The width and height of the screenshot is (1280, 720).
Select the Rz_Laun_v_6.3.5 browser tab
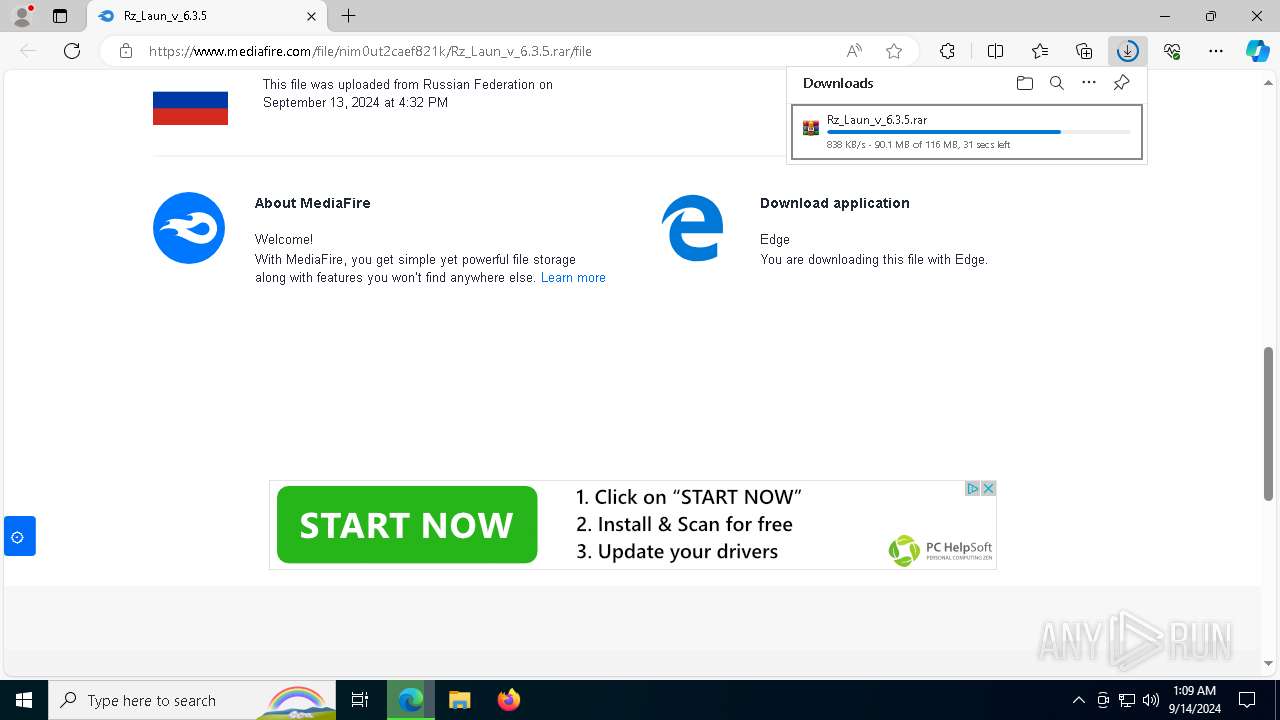click(207, 16)
